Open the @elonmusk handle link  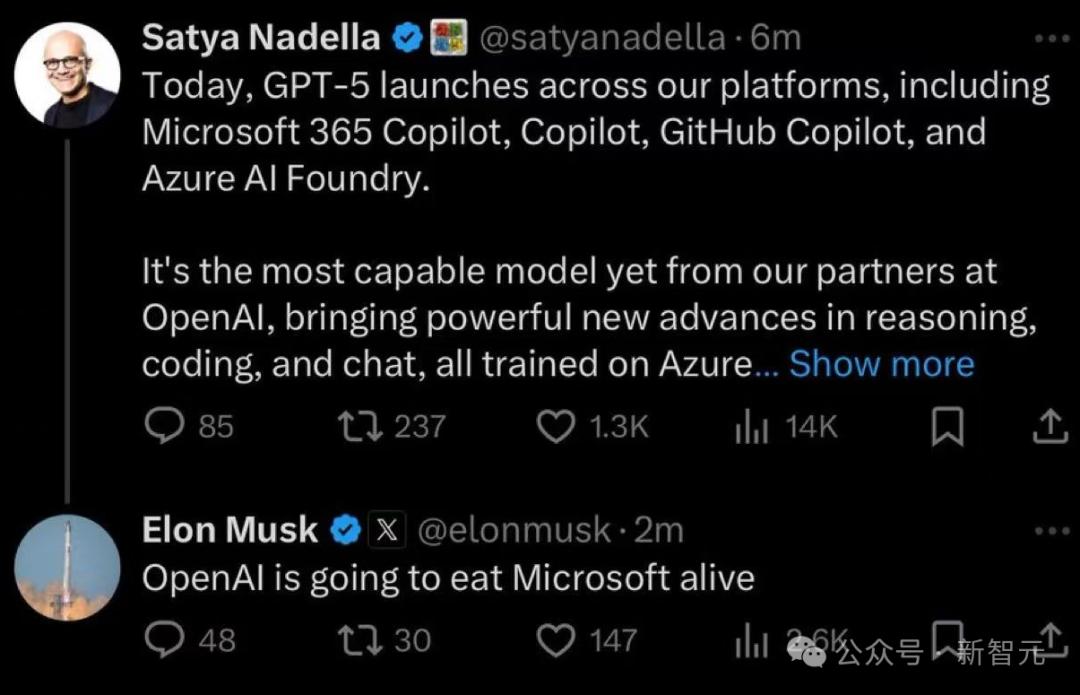click(x=512, y=530)
